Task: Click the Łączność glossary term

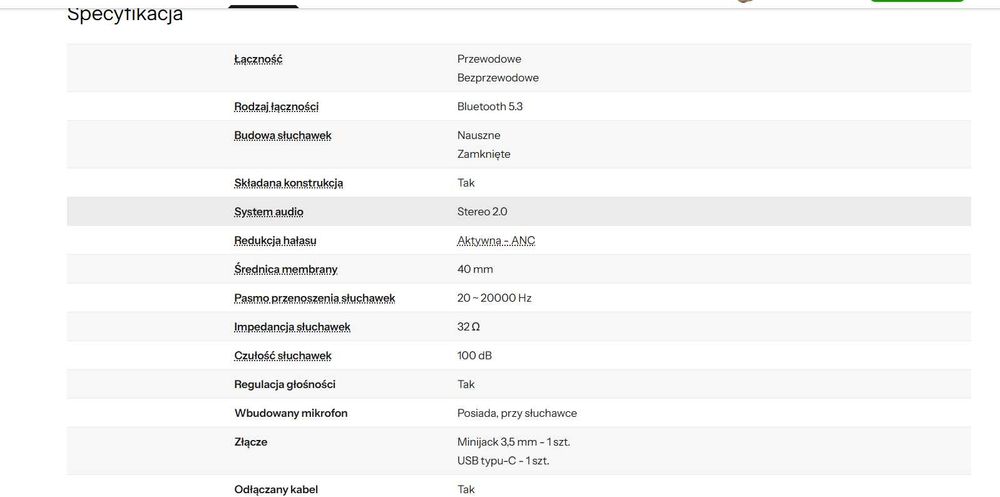Action: [258, 59]
